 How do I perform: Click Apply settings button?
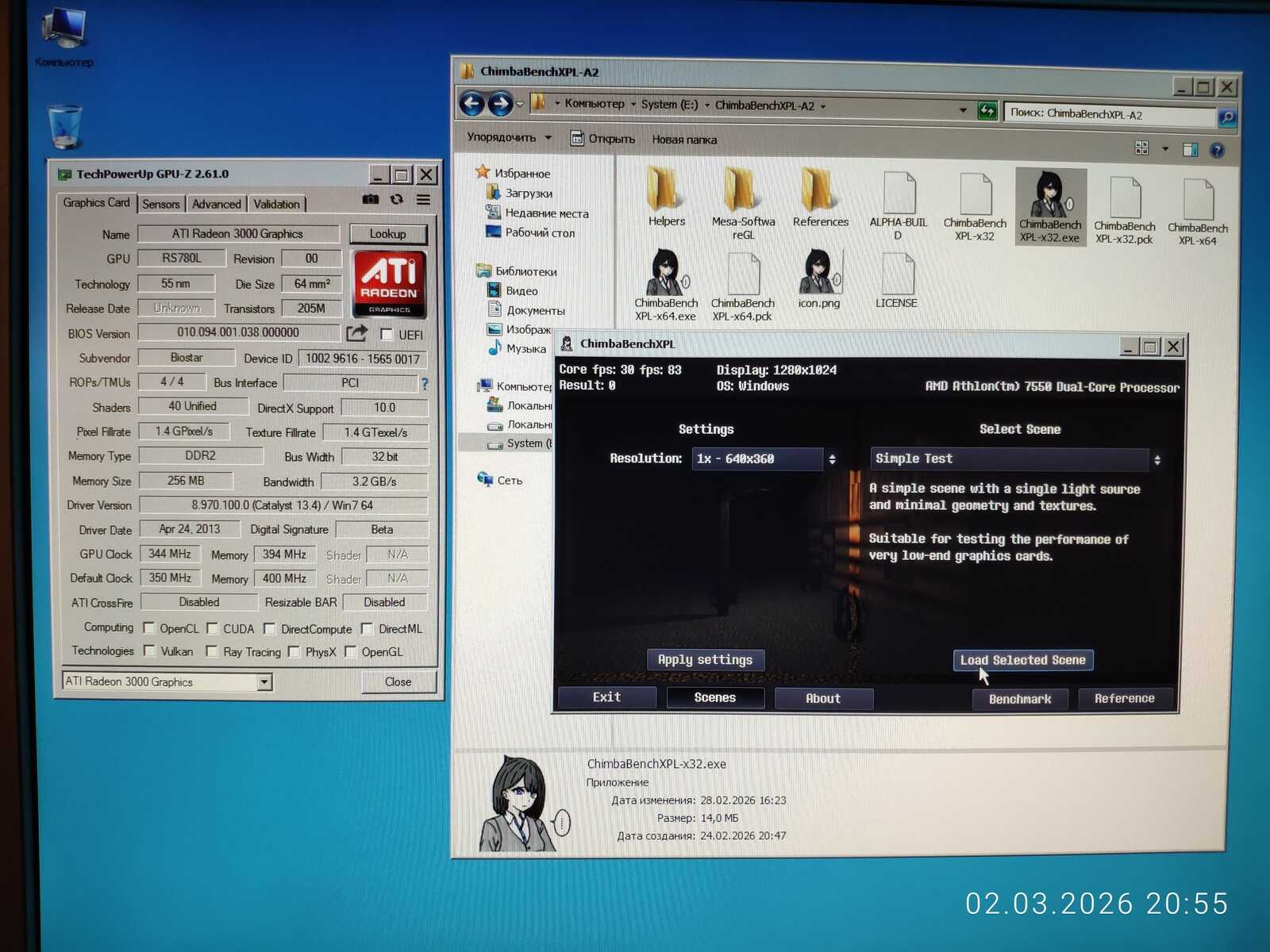(x=706, y=659)
